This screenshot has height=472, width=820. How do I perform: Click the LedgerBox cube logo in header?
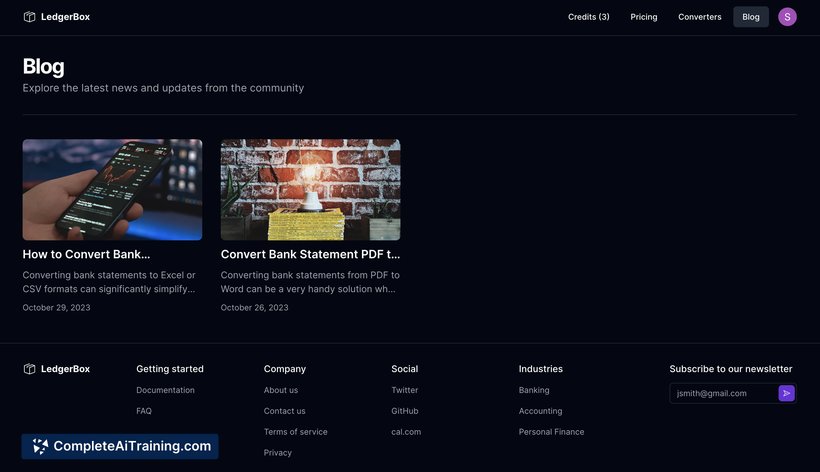tap(30, 17)
